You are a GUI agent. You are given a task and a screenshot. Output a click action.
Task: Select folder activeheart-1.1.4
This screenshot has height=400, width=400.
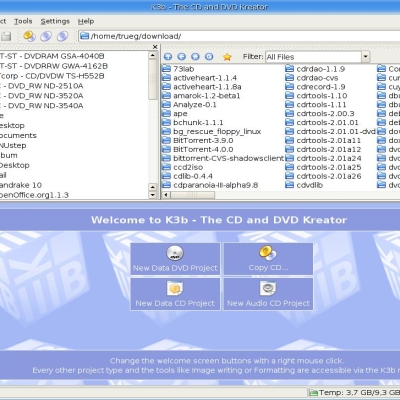[x=205, y=78]
